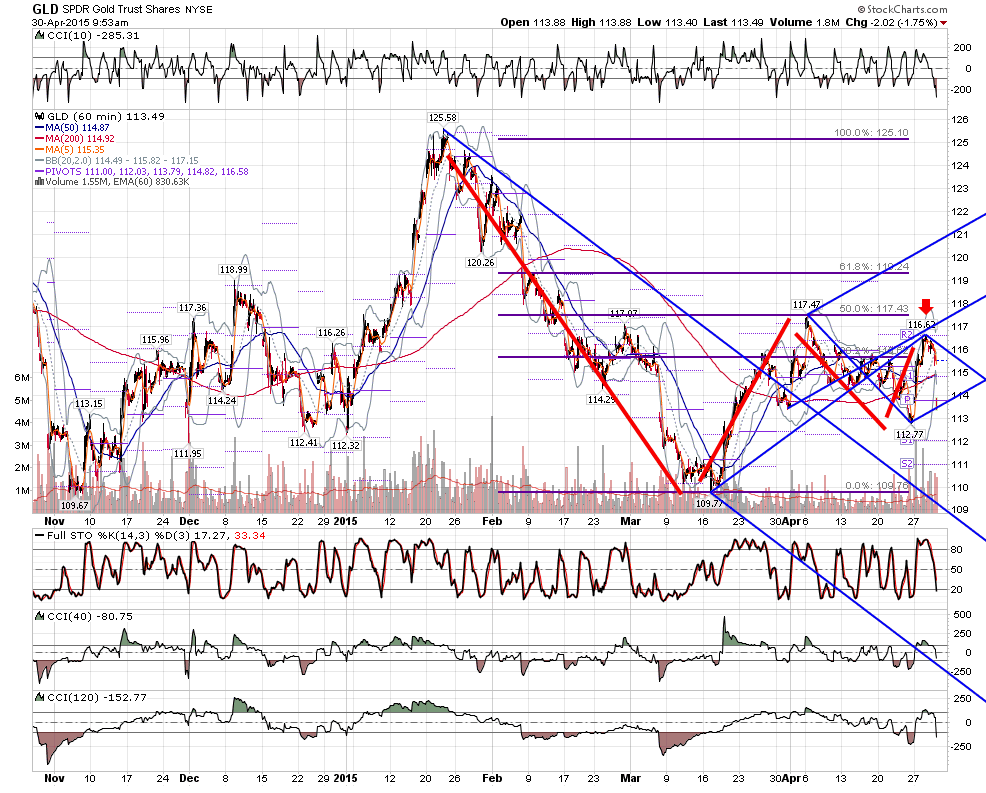Click the CCI(120) indicator panel icon
The width and height of the screenshot is (986, 793).
tap(40, 697)
